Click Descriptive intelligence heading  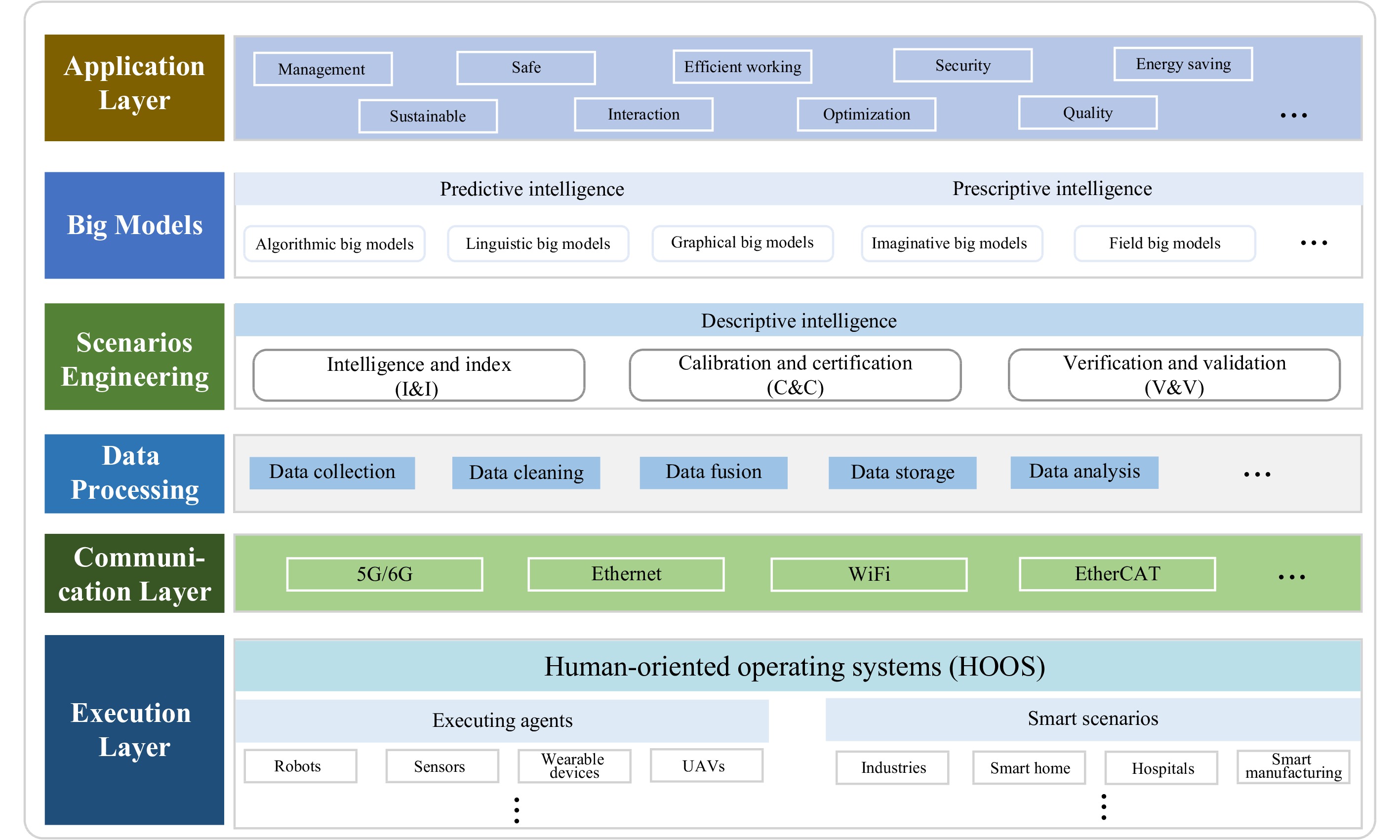click(799, 321)
